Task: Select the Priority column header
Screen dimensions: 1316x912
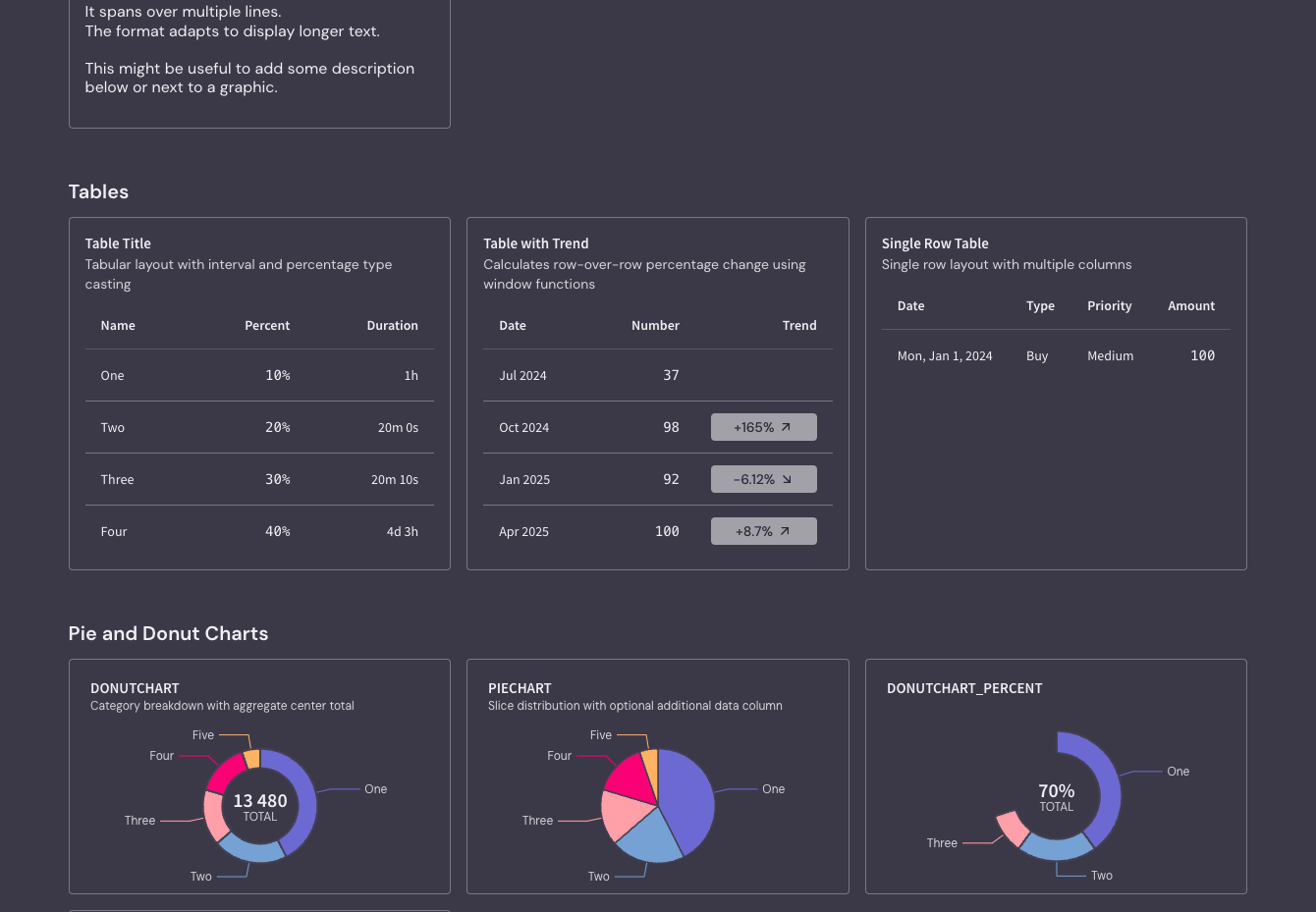Action: click(1110, 306)
